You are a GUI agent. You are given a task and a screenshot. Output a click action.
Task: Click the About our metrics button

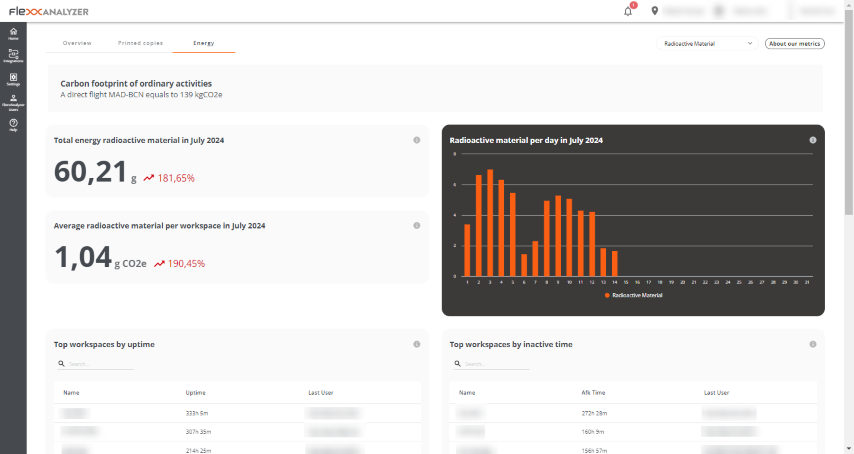point(795,44)
